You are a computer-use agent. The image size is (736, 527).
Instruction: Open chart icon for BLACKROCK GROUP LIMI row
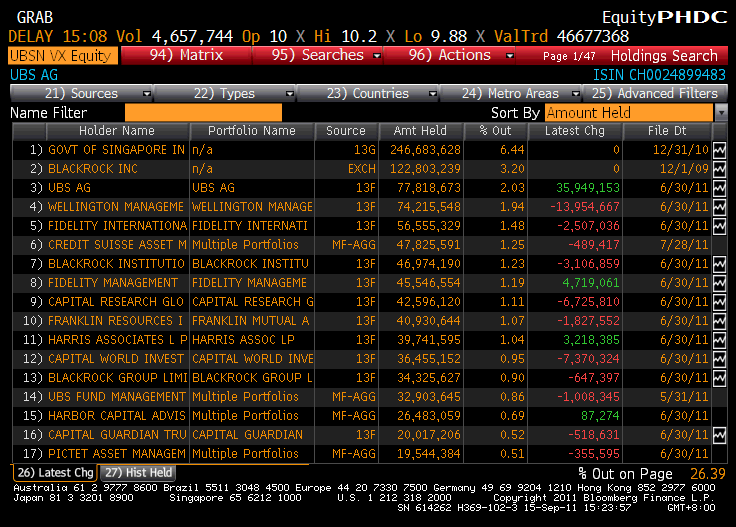coord(719,378)
